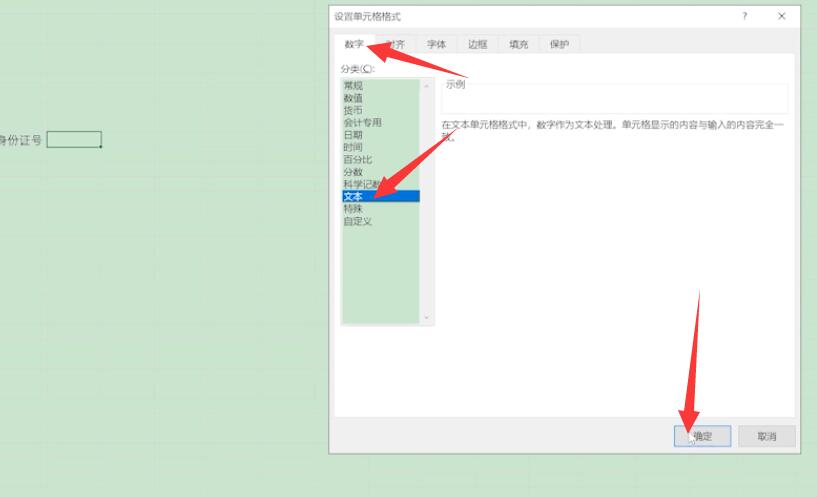Select 分数 category

point(381,172)
